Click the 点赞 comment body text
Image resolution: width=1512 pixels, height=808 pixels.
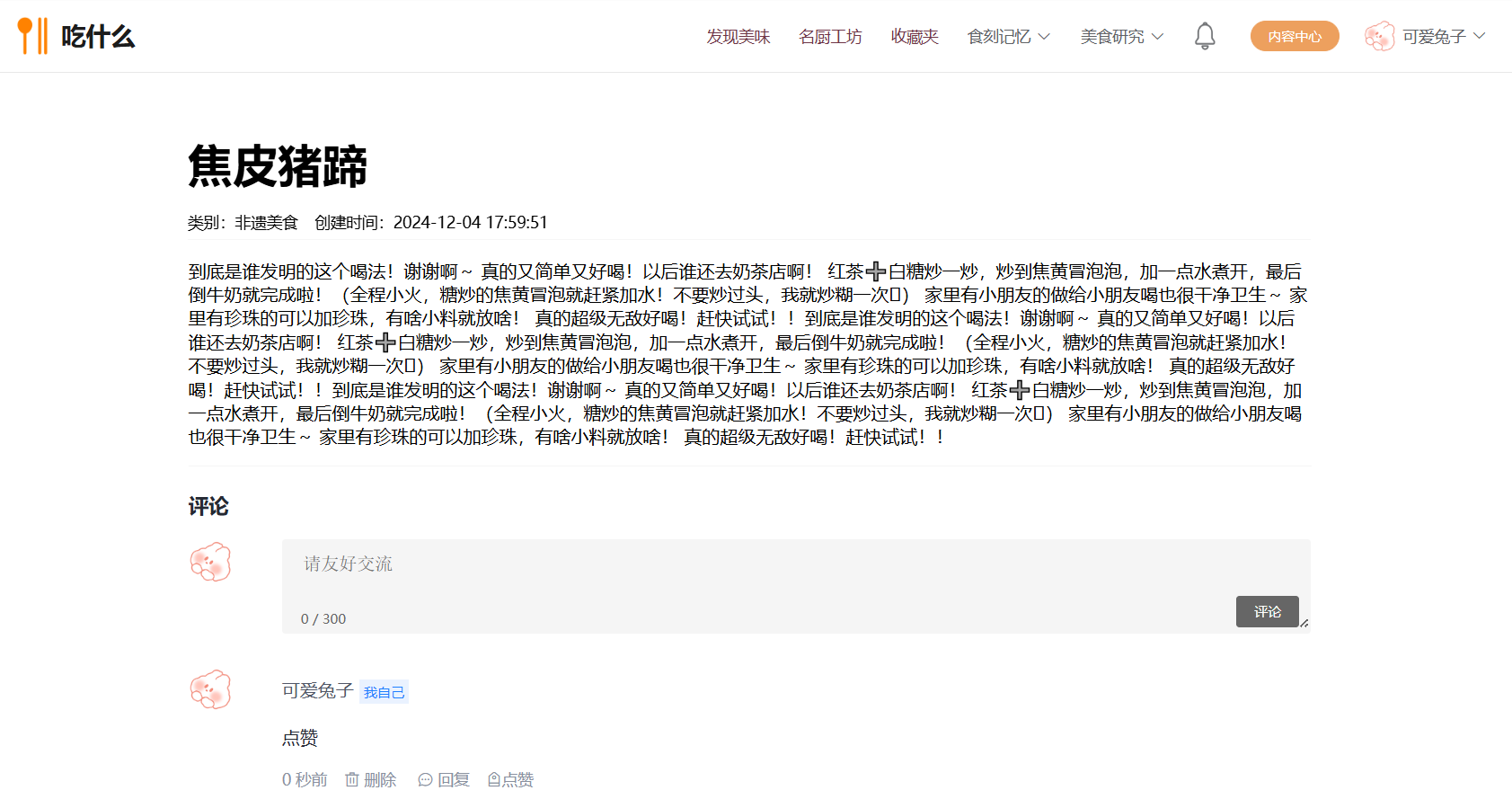coord(300,738)
